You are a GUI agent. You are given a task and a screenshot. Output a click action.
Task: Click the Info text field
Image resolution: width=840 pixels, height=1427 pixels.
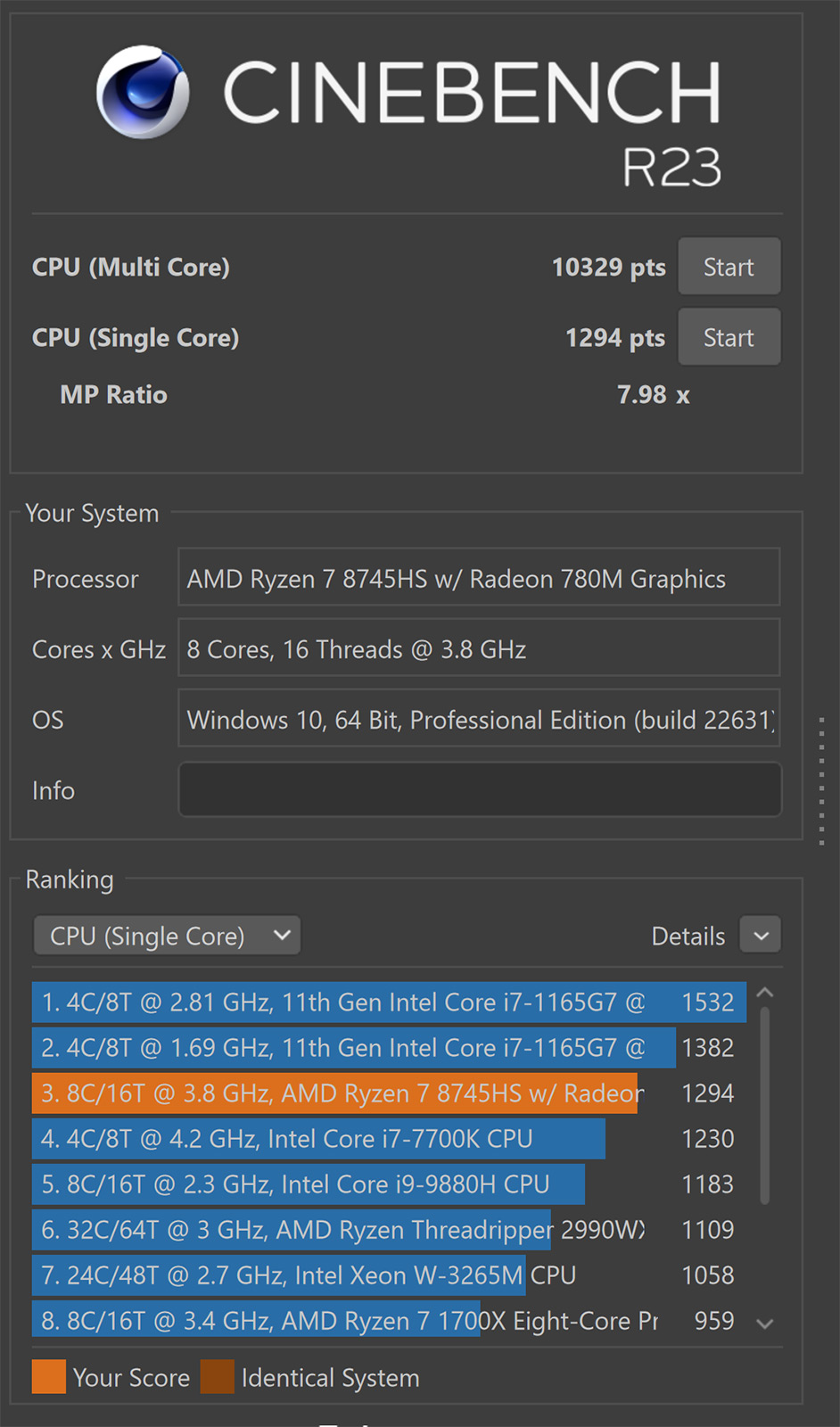click(x=480, y=789)
